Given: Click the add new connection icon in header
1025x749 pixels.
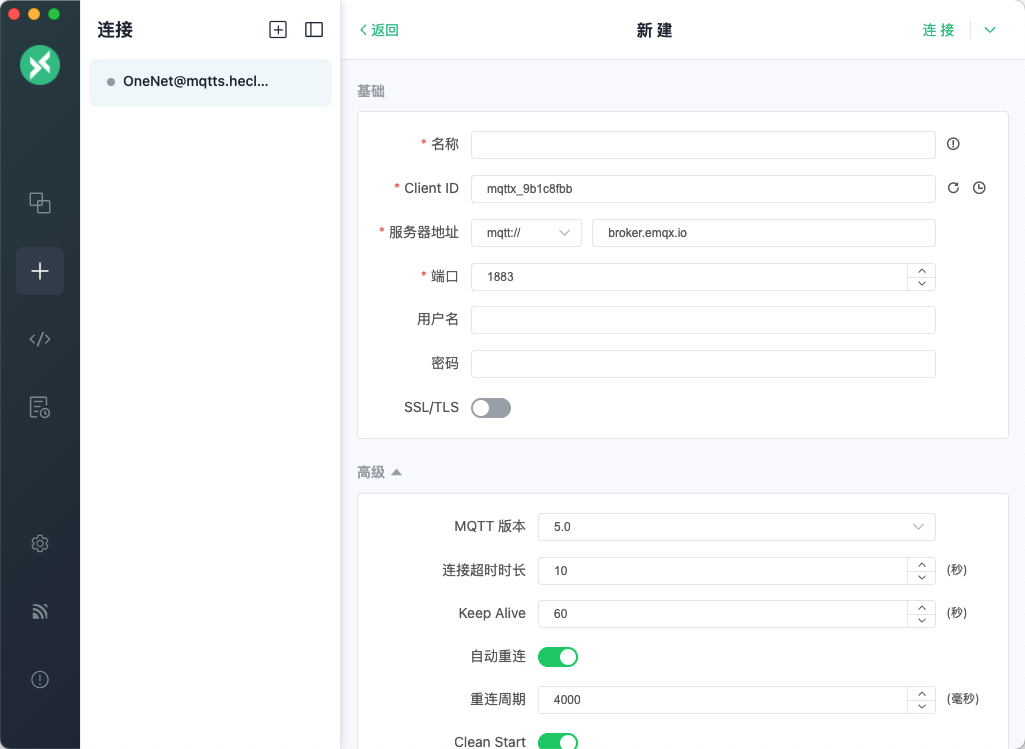Looking at the screenshot, I should [x=278, y=30].
